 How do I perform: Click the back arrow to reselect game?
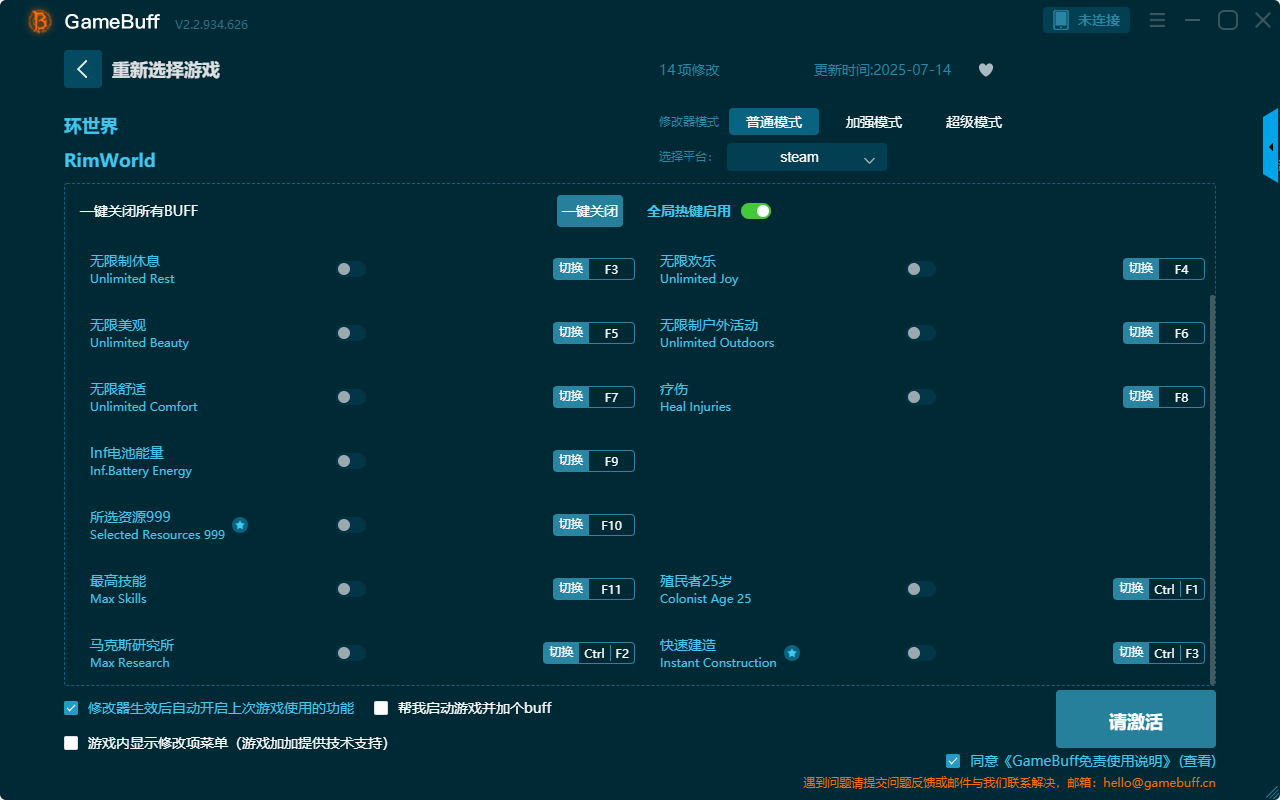[x=83, y=69]
